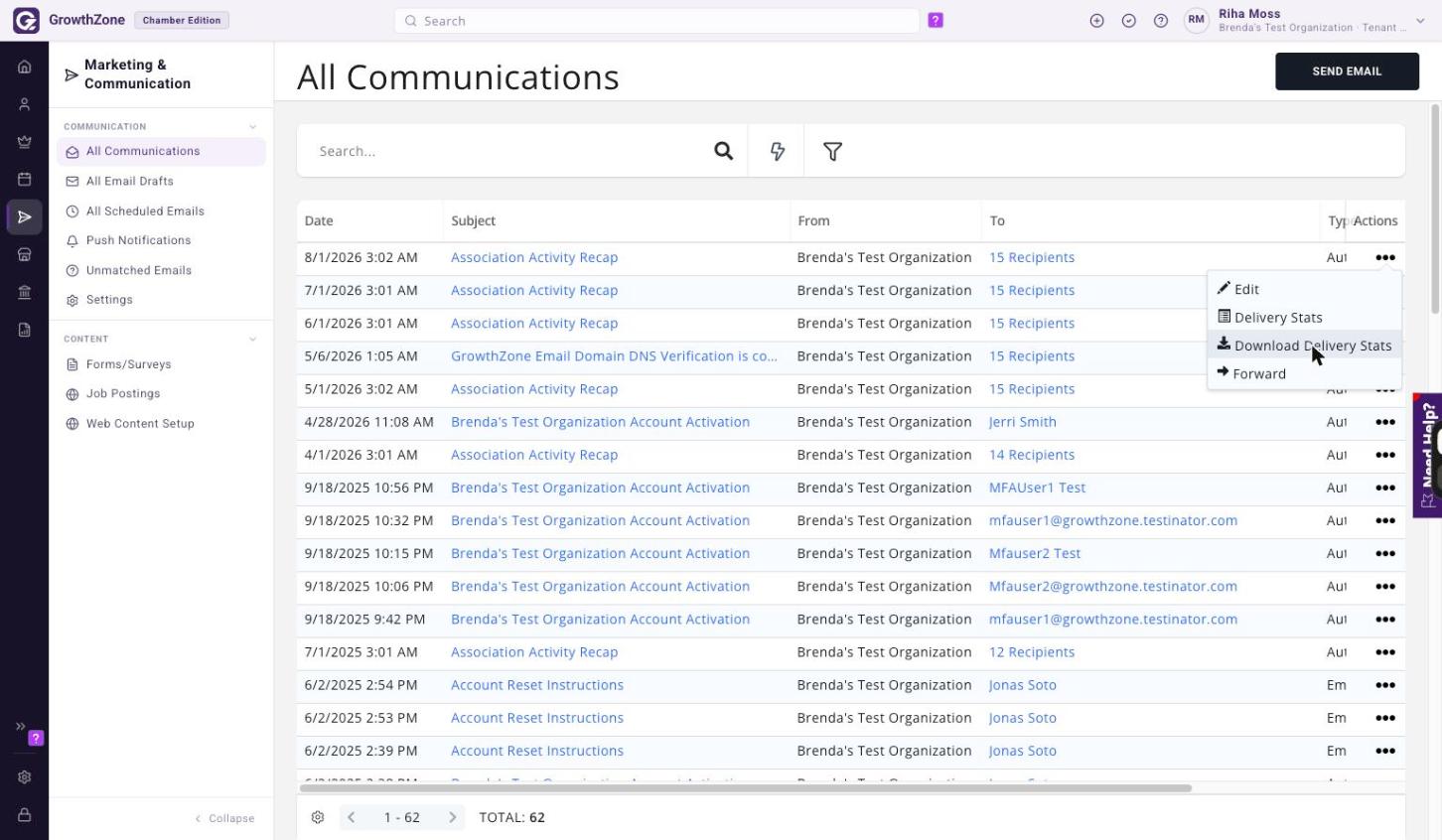1442x840 pixels.
Task: Open Unmatched Emails in sidebar
Action: 161,270
